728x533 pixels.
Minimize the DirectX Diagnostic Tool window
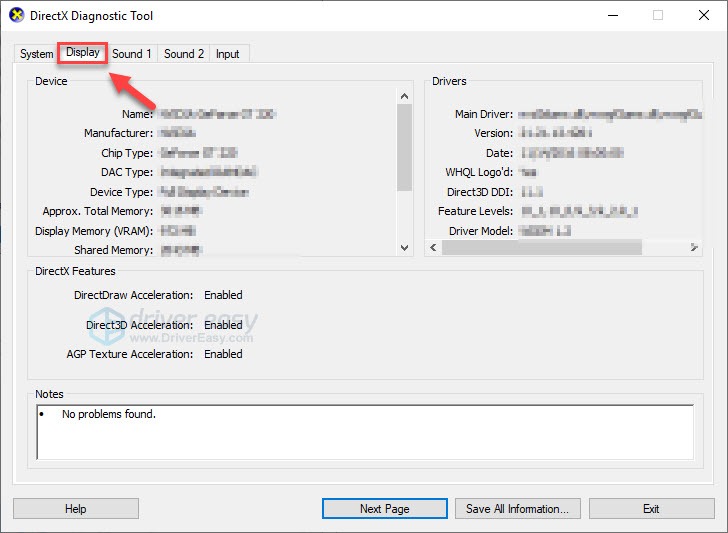pyautogui.click(x=612, y=15)
